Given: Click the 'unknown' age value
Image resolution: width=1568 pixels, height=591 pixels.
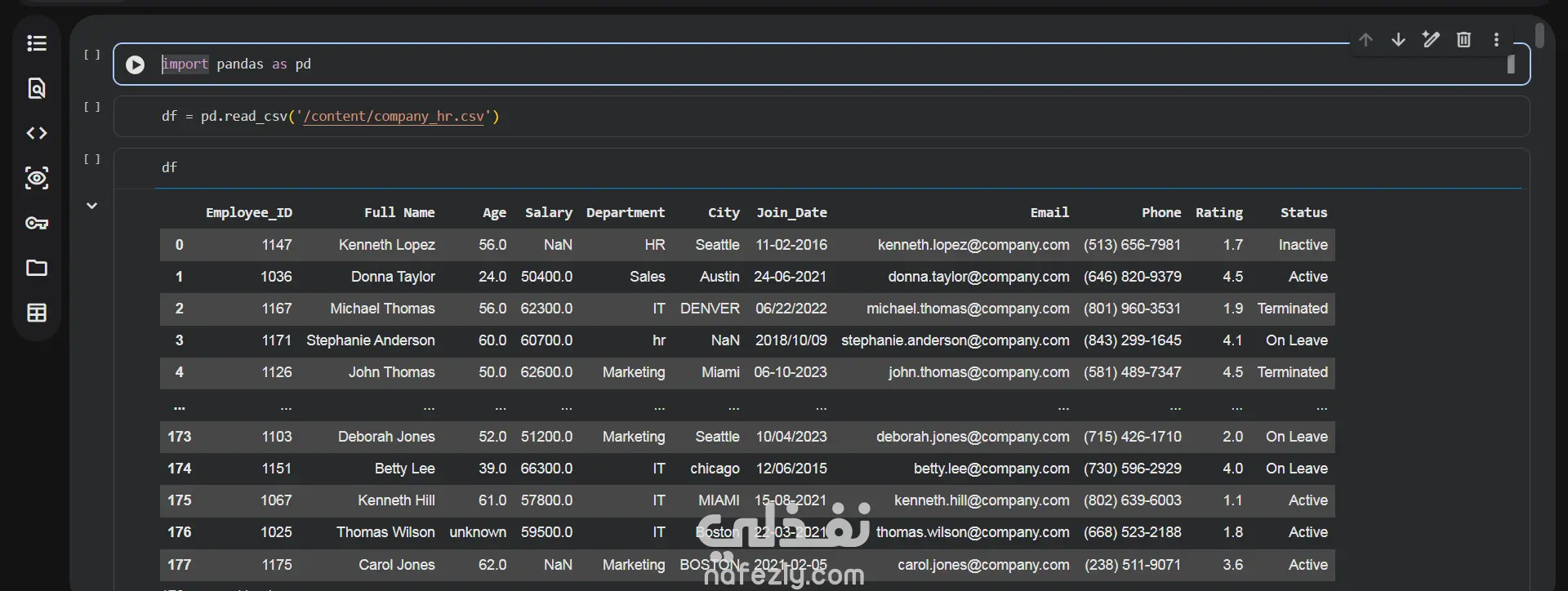Looking at the screenshot, I should [478, 532].
